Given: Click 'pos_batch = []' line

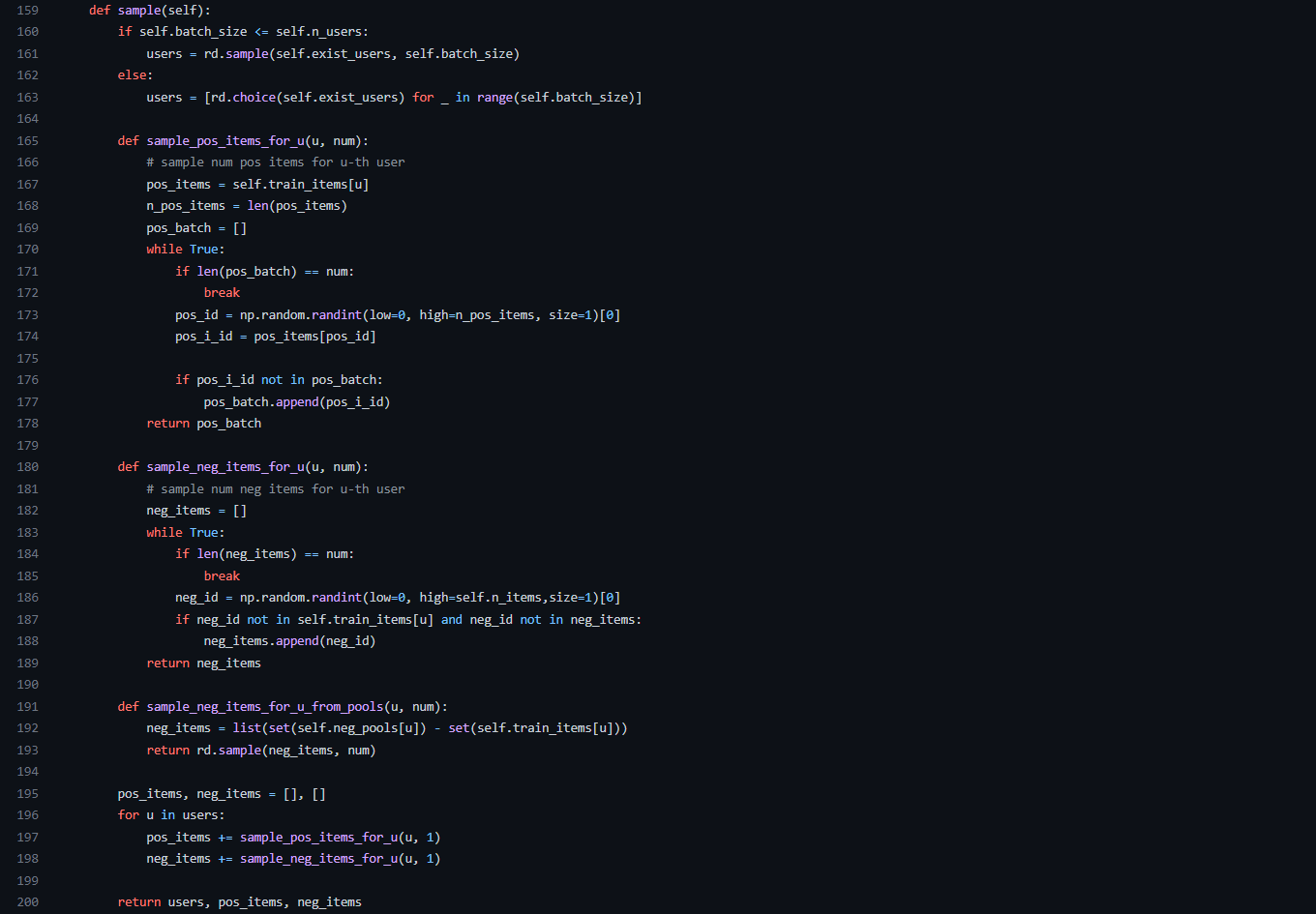Looking at the screenshot, I should point(197,228).
